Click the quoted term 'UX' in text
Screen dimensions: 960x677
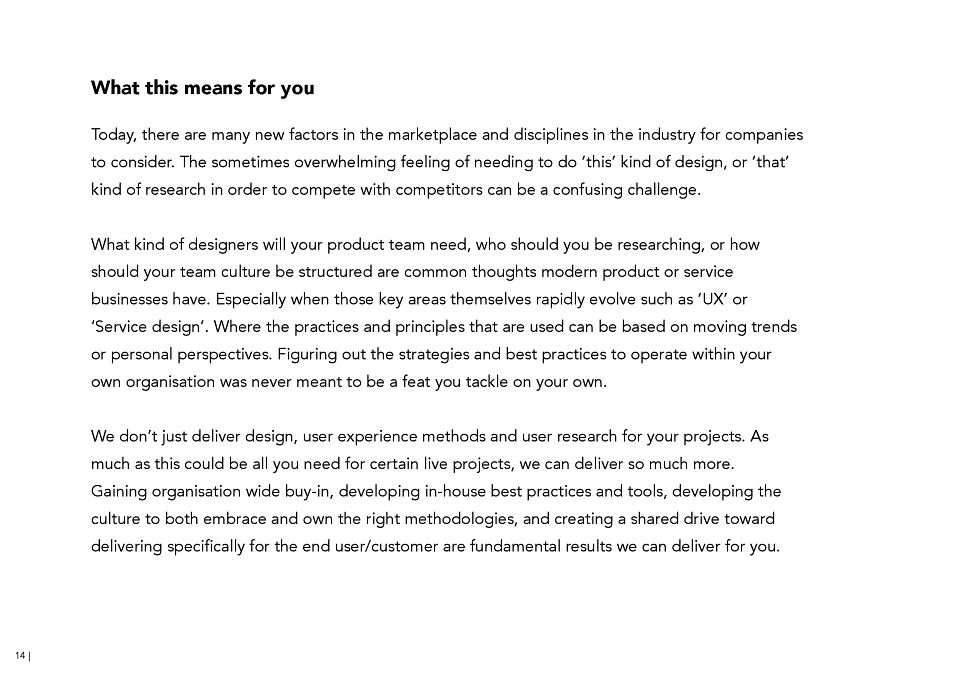pyautogui.click(x=713, y=299)
